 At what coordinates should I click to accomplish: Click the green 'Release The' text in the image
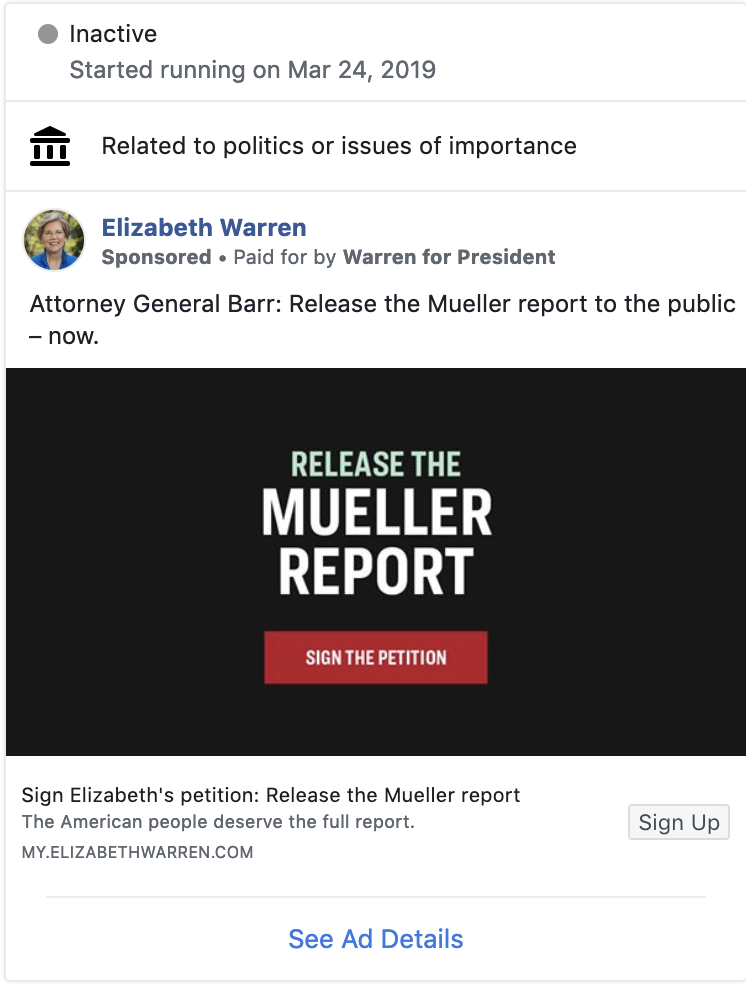click(376, 464)
